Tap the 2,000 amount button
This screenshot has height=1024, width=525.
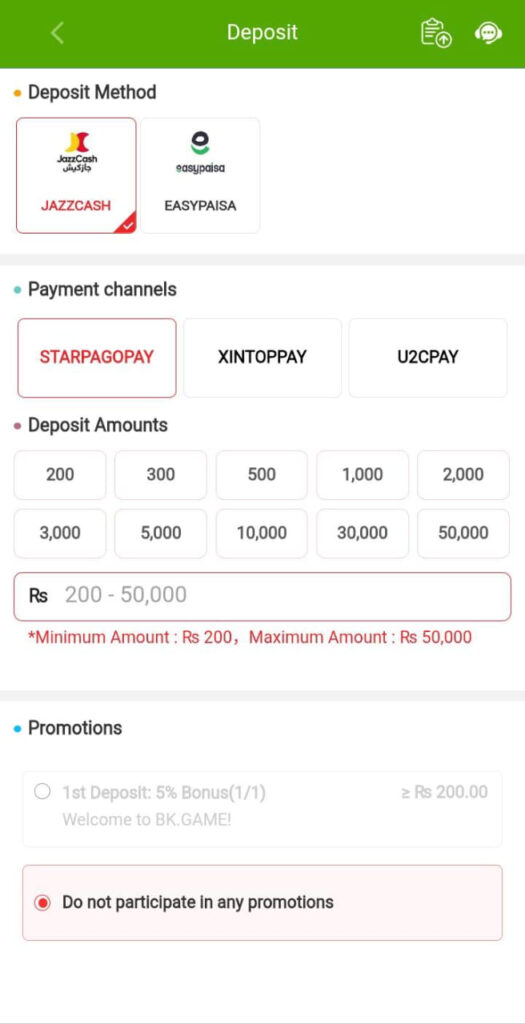click(464, 475)
